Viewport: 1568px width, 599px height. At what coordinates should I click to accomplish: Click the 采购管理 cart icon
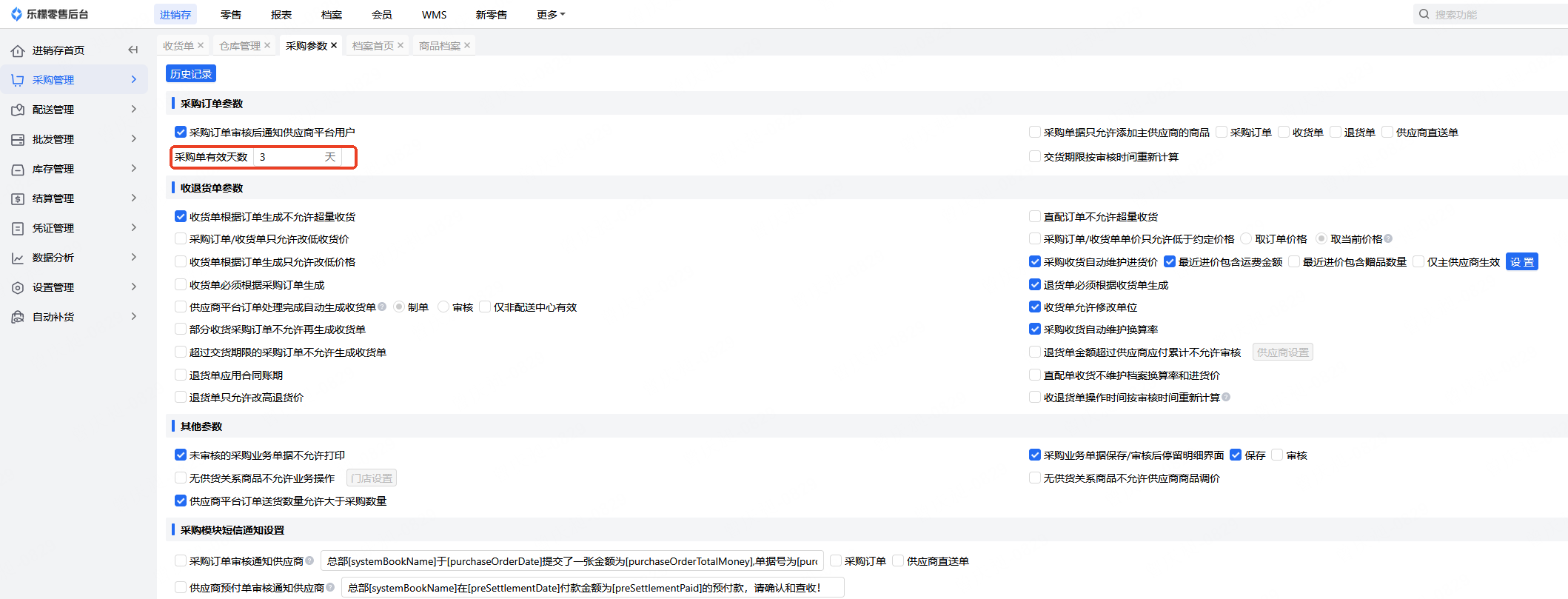tap(18, 80)
